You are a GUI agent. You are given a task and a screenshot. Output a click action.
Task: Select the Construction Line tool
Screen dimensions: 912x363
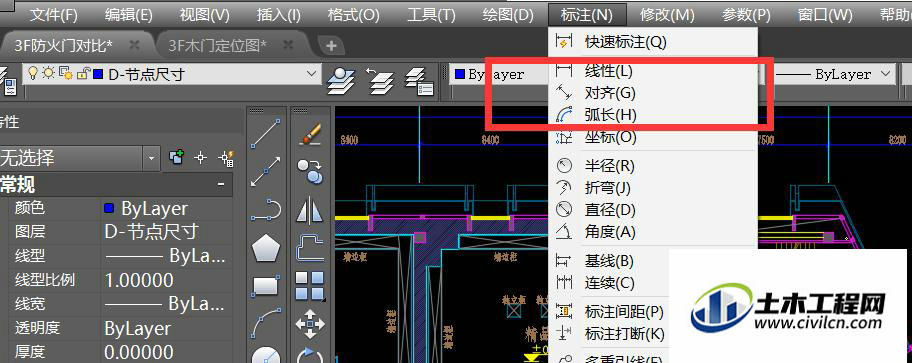[x=266, y=172]
